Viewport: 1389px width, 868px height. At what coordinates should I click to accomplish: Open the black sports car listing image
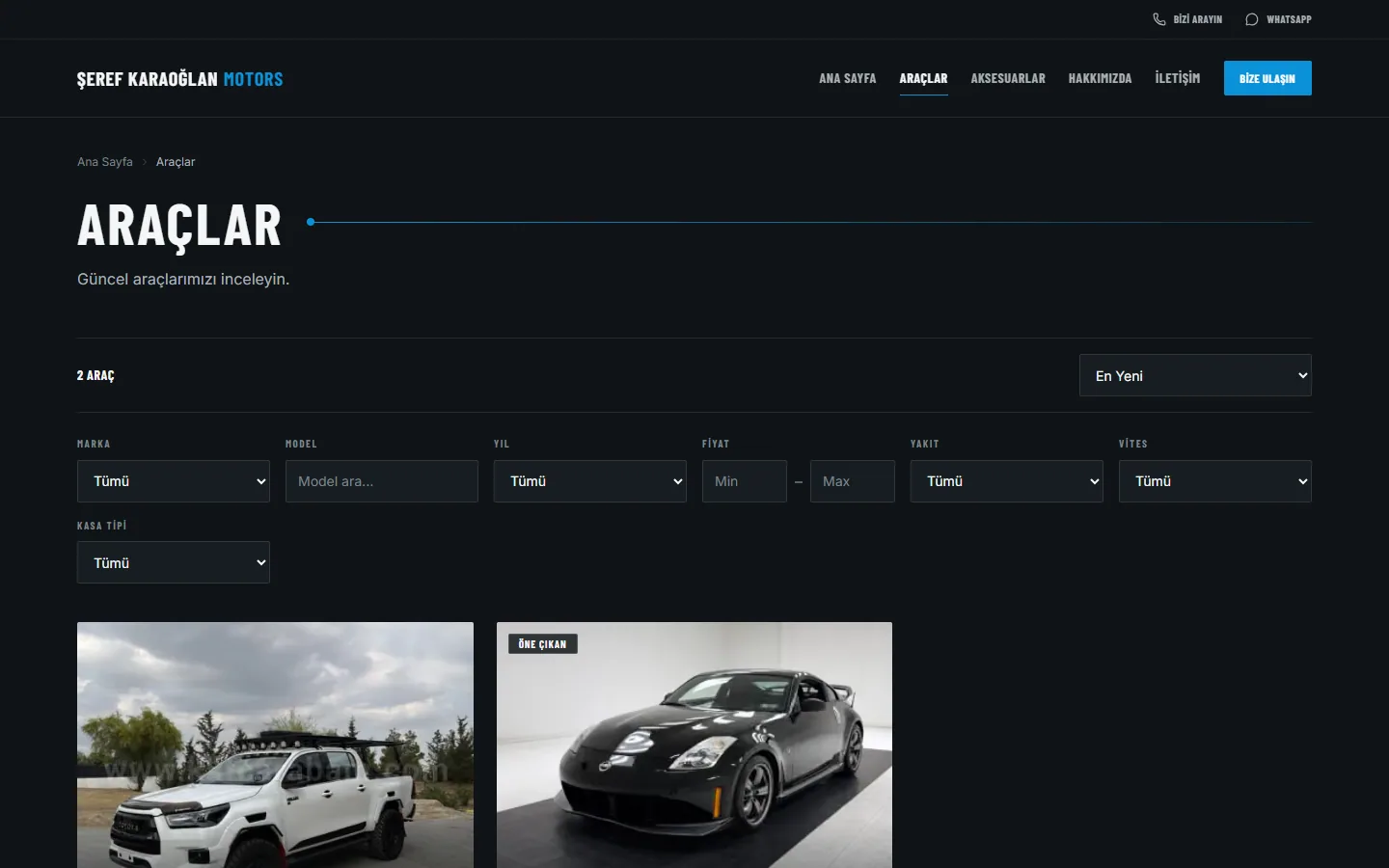[x=694, y=745]
